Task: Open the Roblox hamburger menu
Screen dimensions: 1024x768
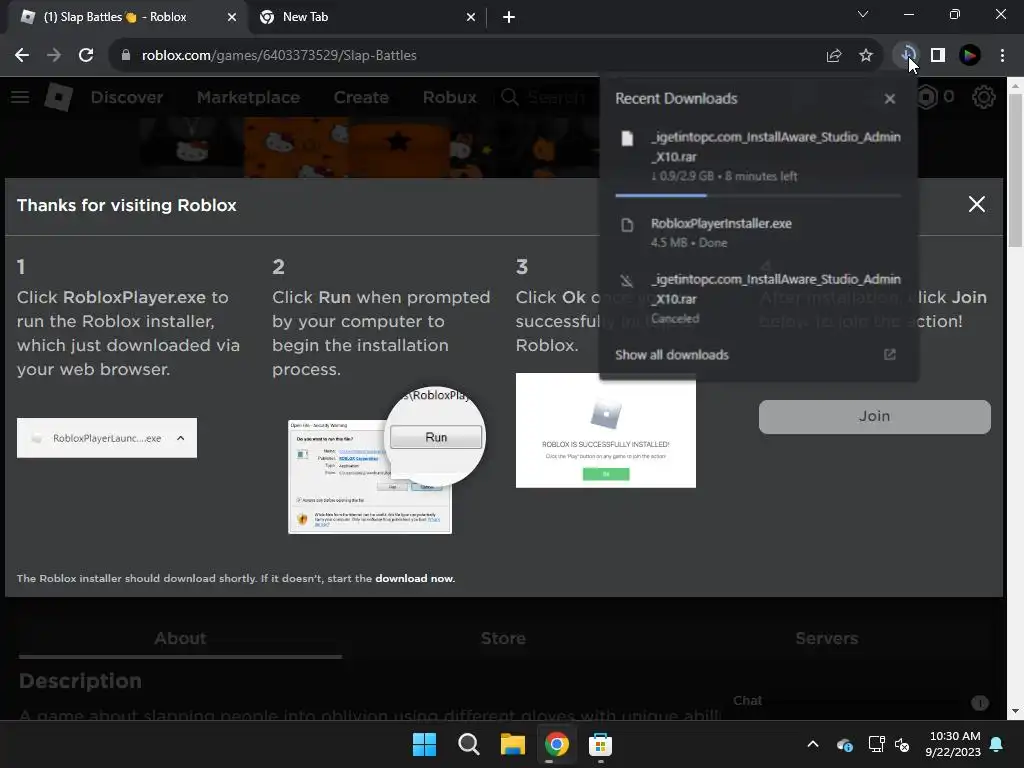Action: pyautogui.click(x=20, y=97)
